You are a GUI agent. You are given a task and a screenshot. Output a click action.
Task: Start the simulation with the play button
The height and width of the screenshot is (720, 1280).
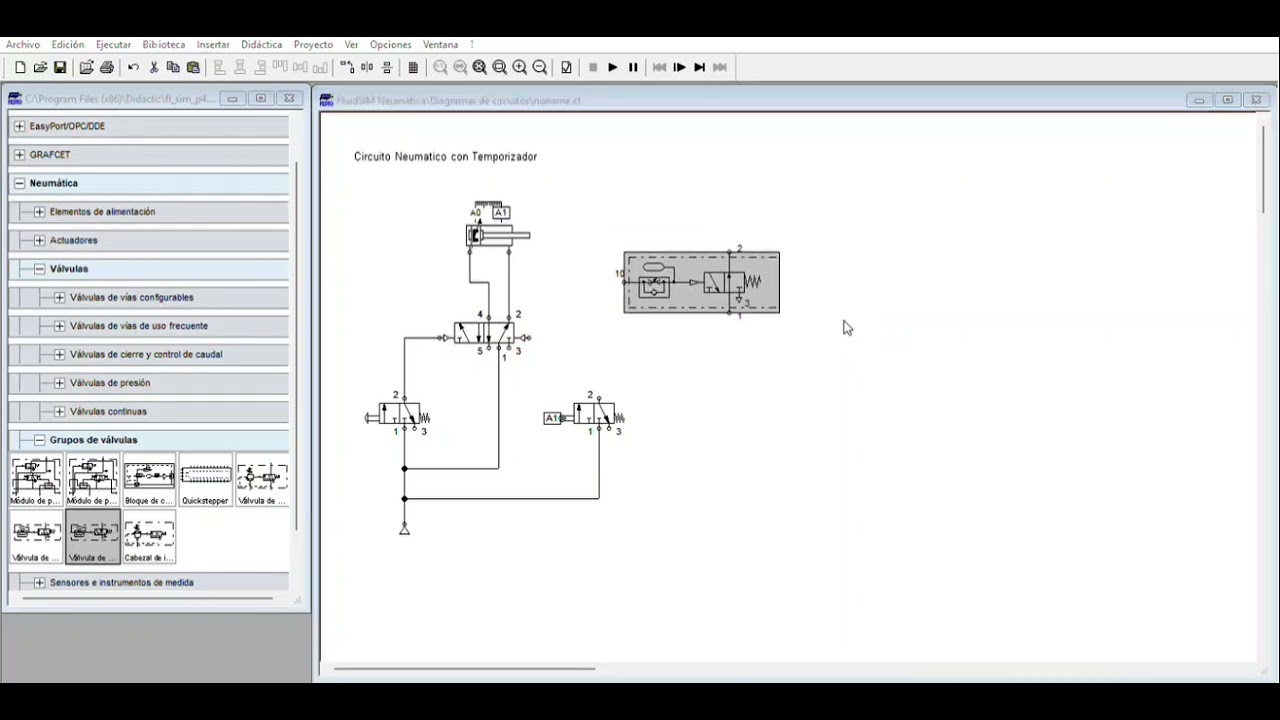coord(613,67)
